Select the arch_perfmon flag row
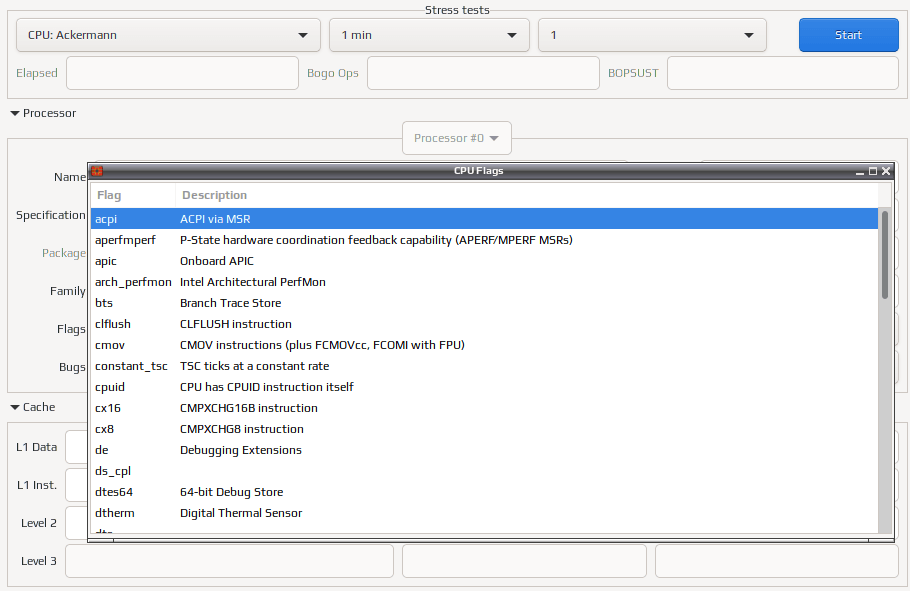Screen dimensions: 910x591 pos(484,282)
